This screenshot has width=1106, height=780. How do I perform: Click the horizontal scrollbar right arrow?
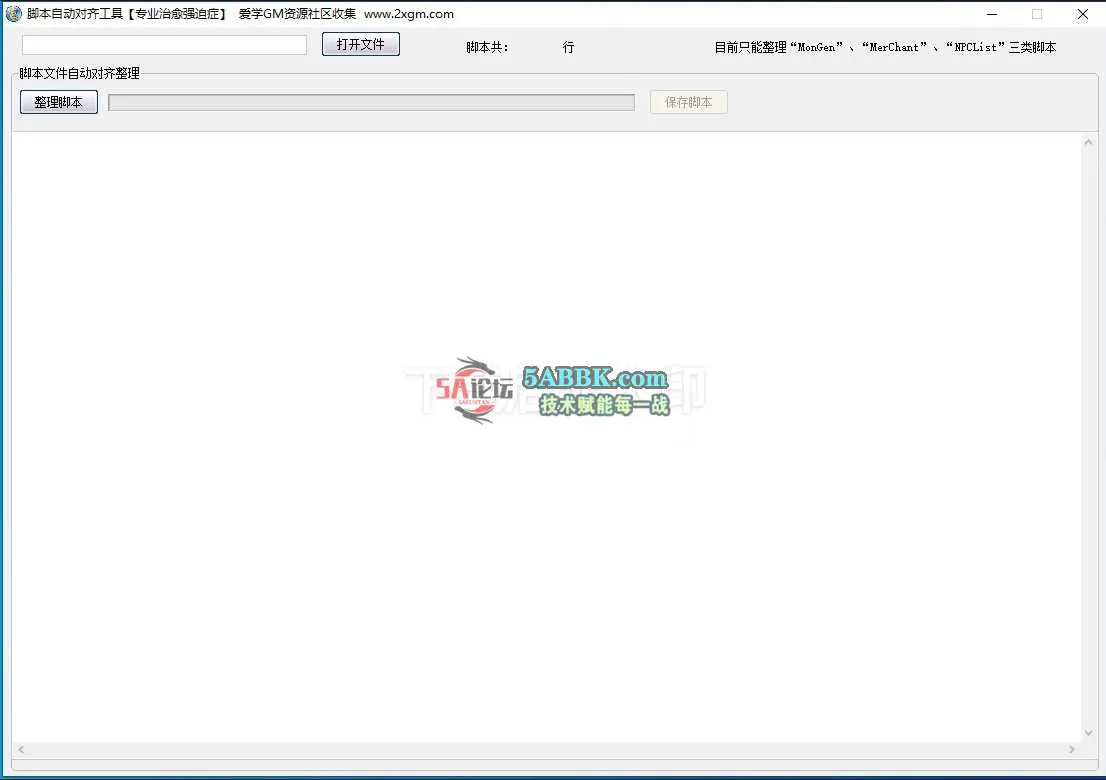pos(1072,749)
